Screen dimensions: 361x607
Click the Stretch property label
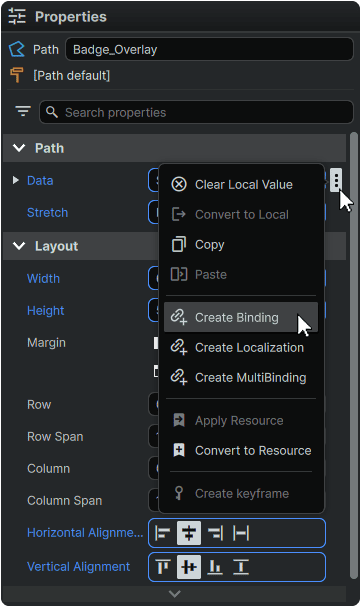tap(48, 213)
